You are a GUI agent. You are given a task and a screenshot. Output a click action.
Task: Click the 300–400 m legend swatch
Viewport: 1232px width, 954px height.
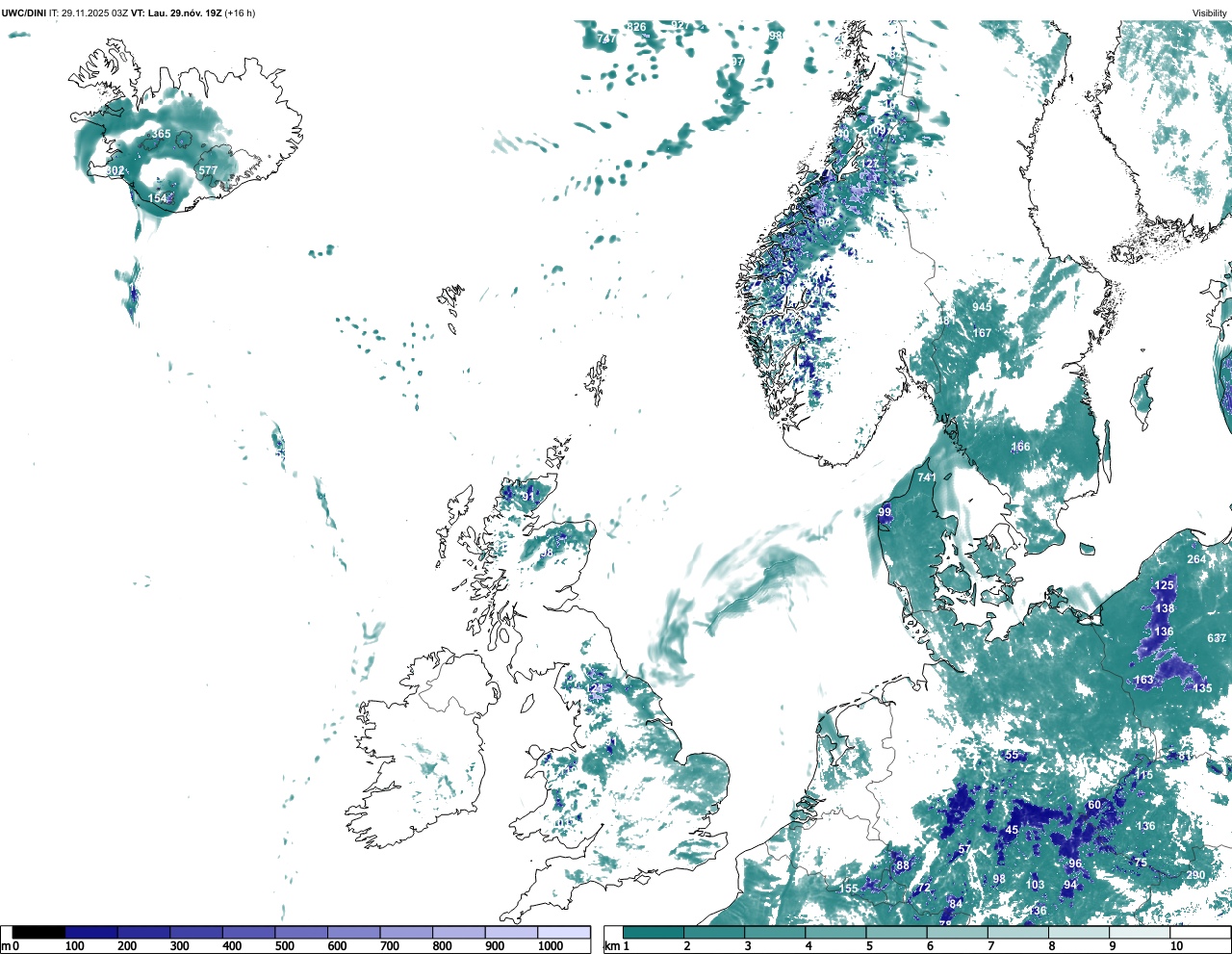tap(196, 932)
